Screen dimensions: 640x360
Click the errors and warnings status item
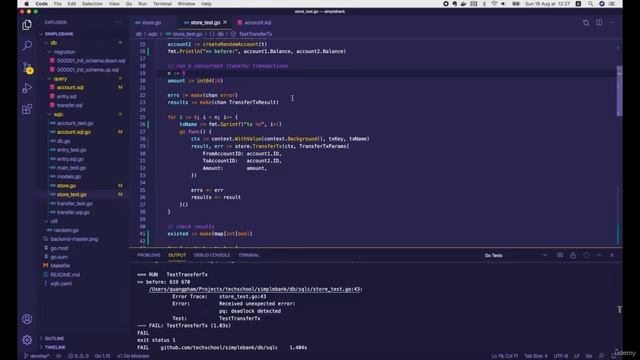point(78,356)
